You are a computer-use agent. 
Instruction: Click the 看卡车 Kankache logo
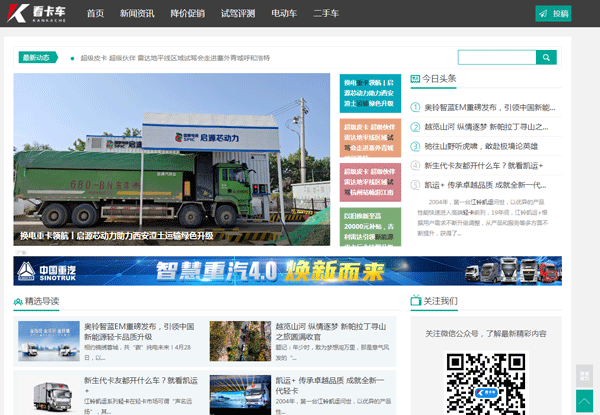click(36, 13)
